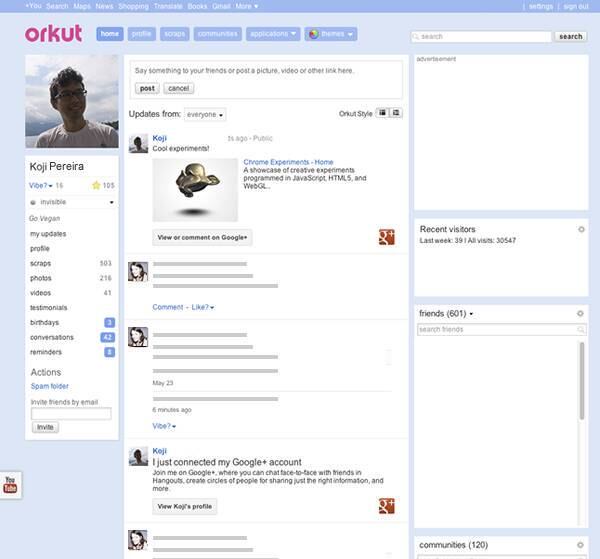The width and height of the screenshot is (600, 559).
Task: Click the Google+ icon on Chrome Experiments post
Action: tap(386, 237)
